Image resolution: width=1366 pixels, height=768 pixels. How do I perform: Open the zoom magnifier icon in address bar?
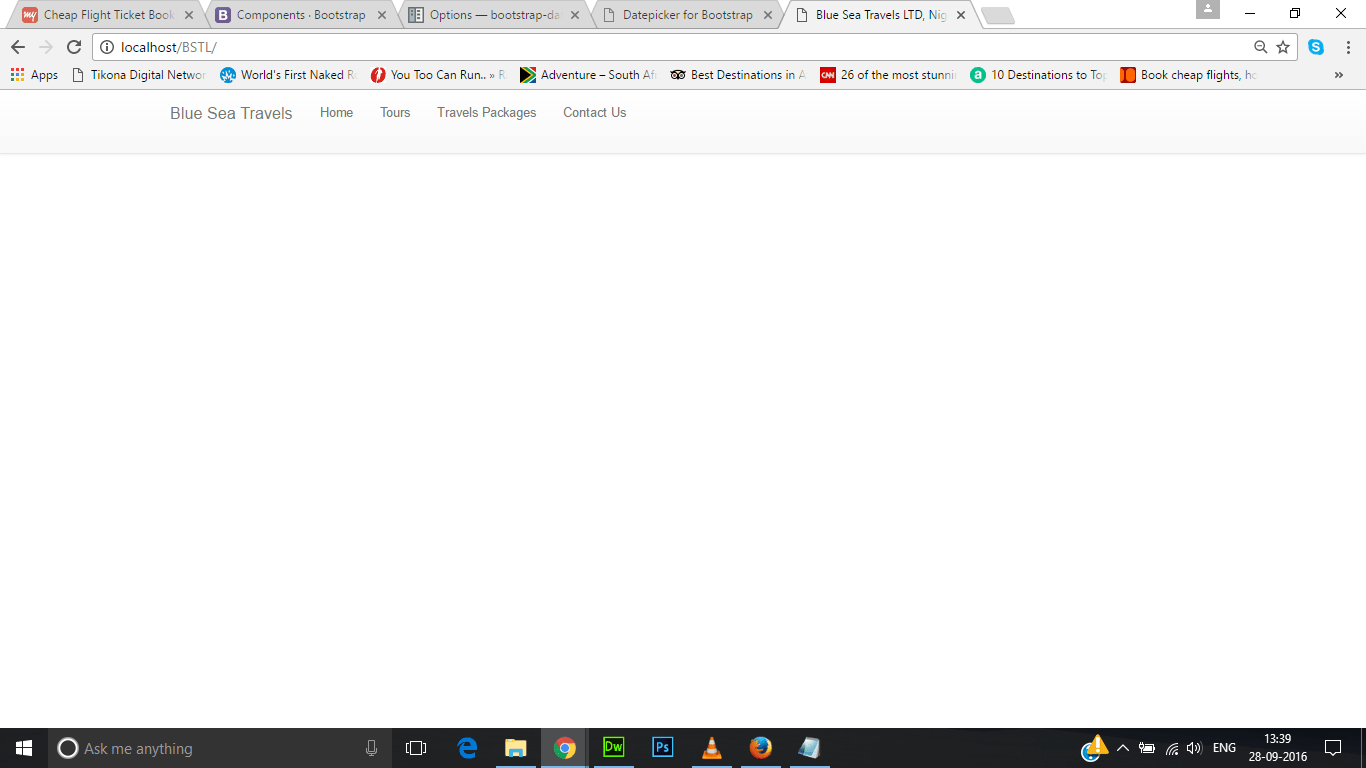pos(1261,47)
